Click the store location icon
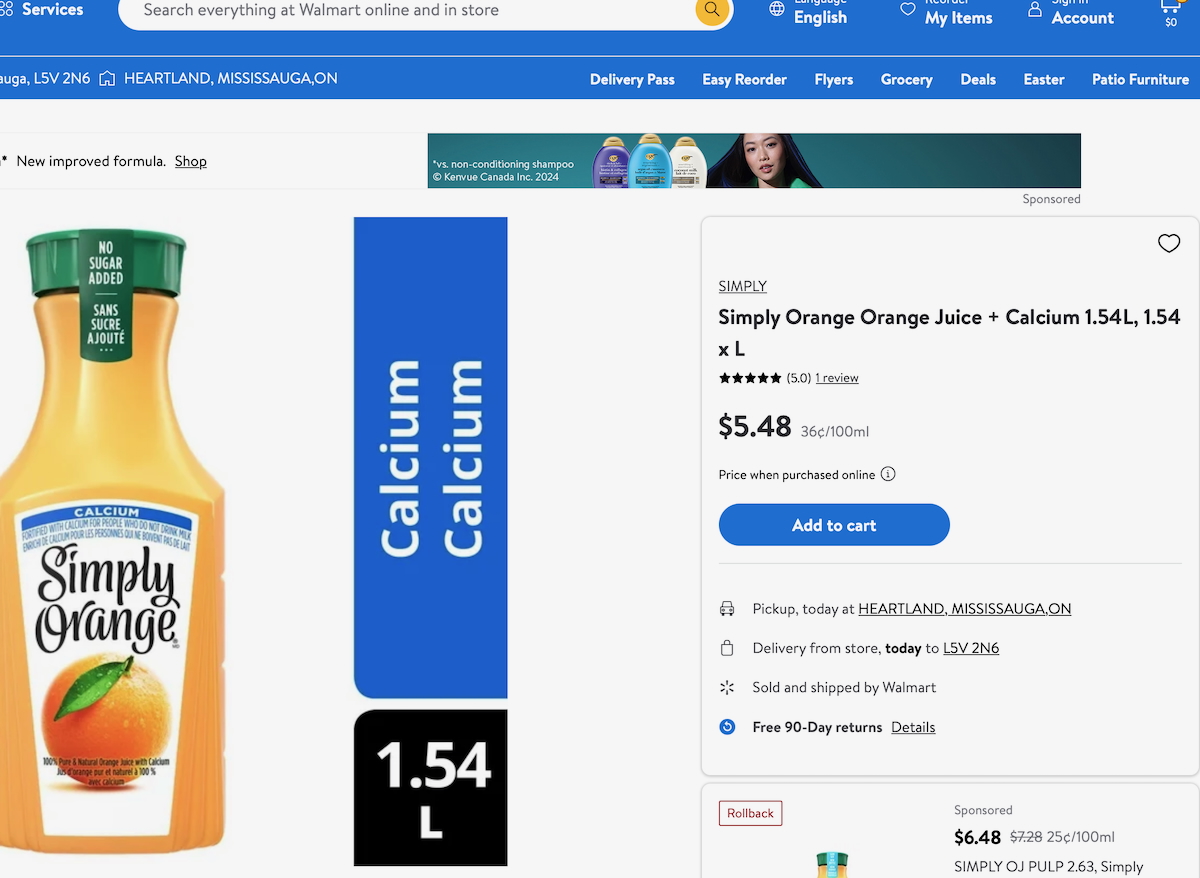Screen dimensions: 1200x878 point(107,78)
